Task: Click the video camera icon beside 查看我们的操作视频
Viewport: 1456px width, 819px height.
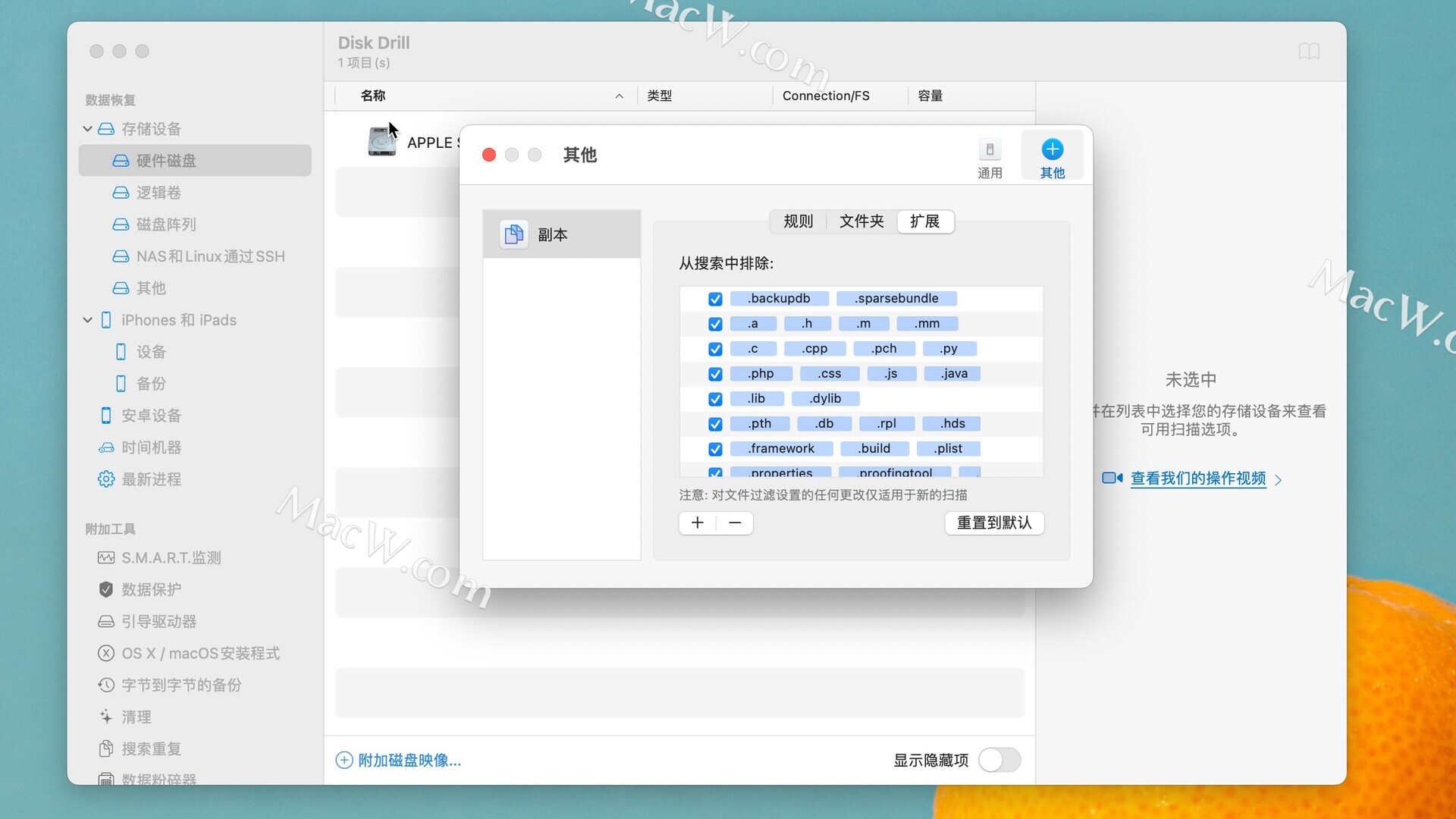Action: (1112, 479)
